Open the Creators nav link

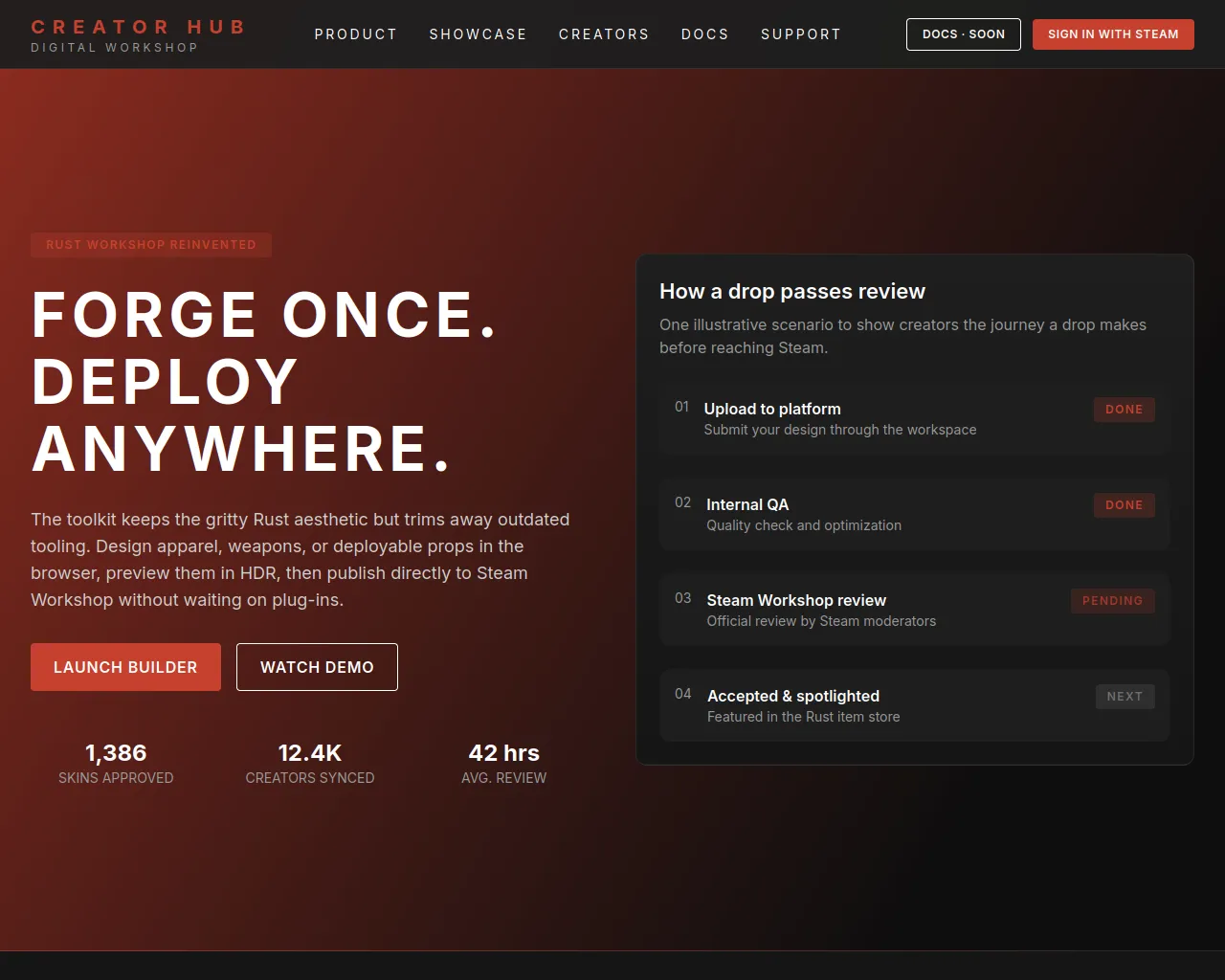coord(604,34)
